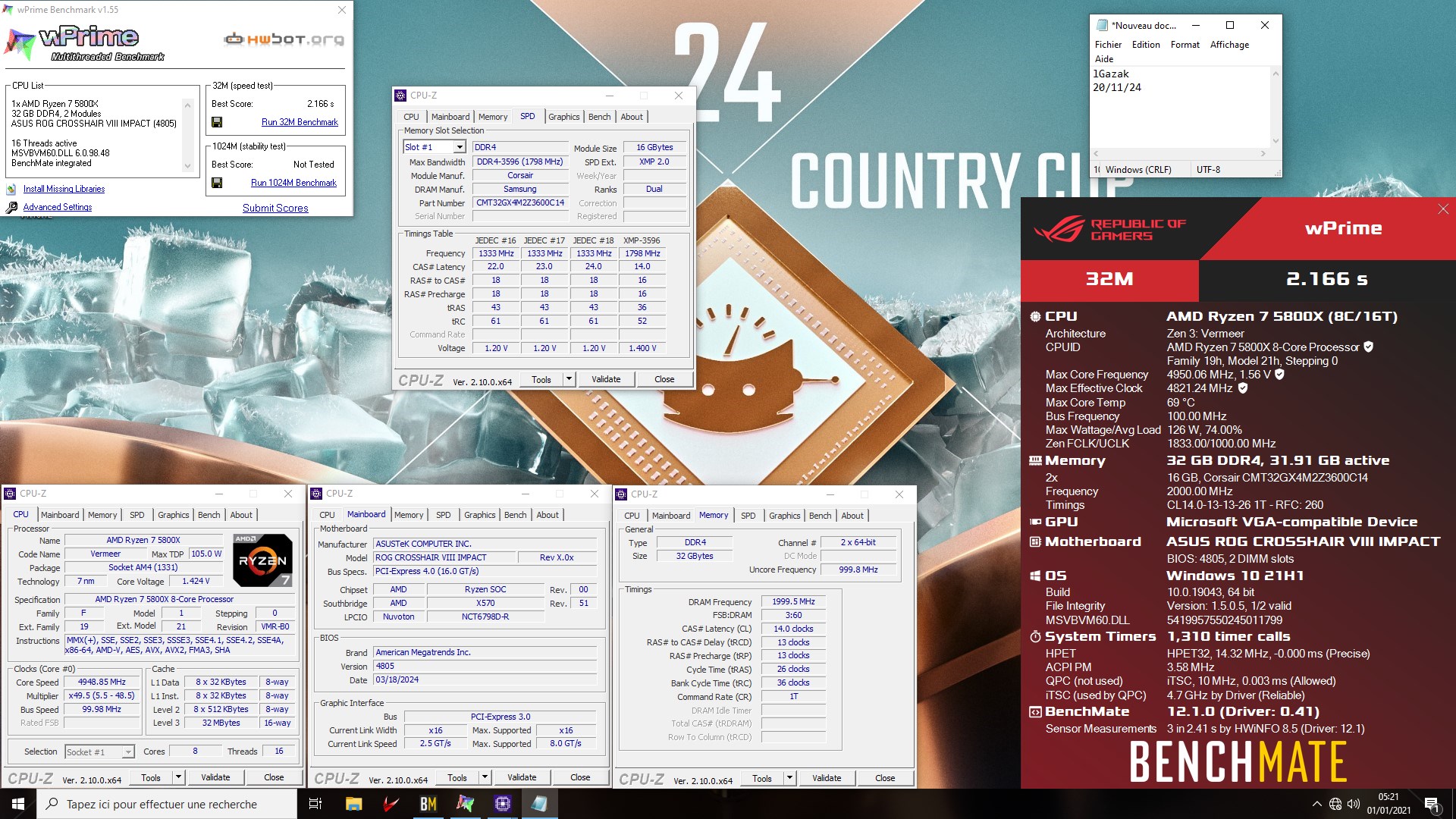Open Tools dropdown arrow in Mainboard window
1456x819 pixels.
[485, 777]
